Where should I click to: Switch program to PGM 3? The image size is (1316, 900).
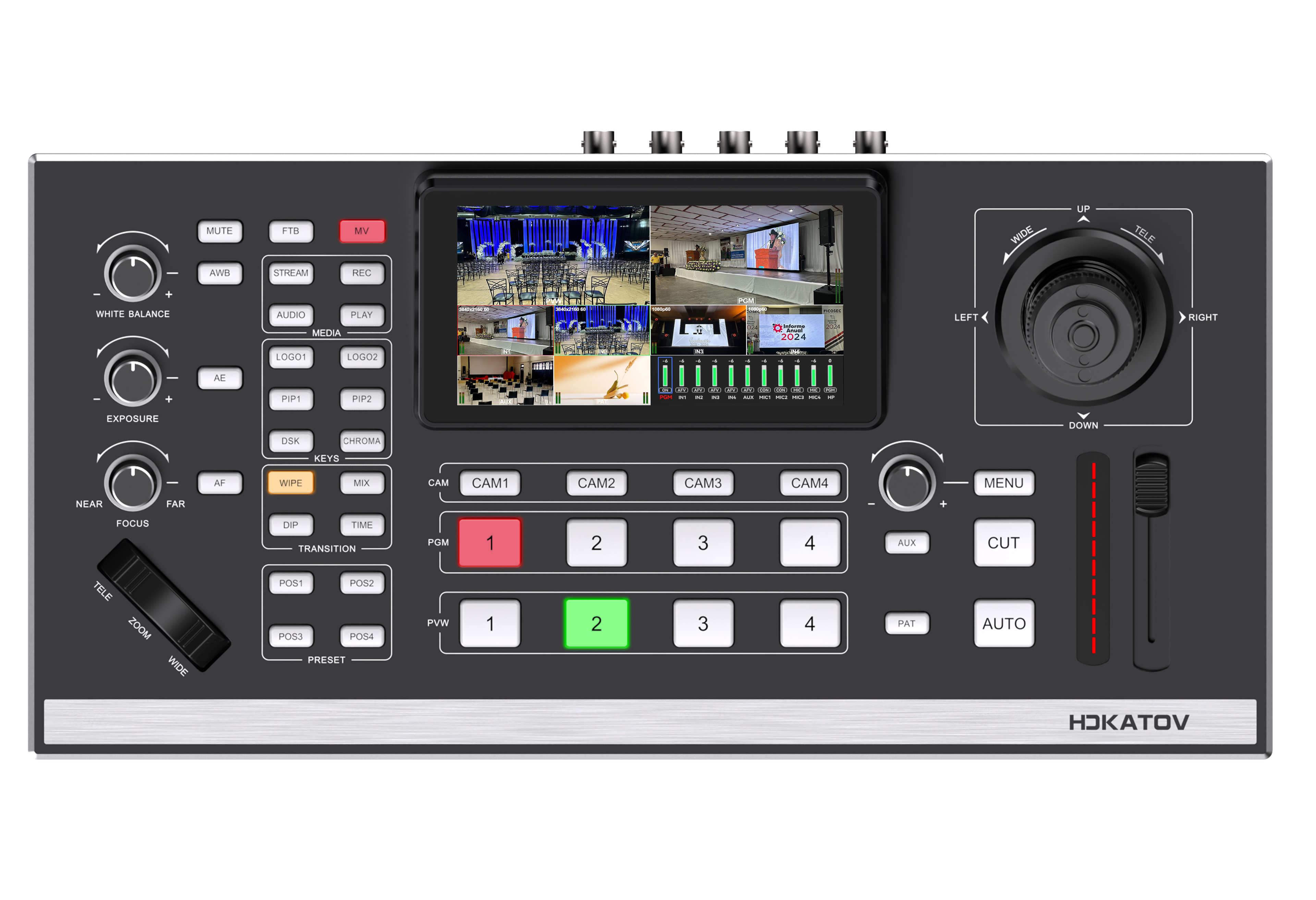(x=703, y=543)
